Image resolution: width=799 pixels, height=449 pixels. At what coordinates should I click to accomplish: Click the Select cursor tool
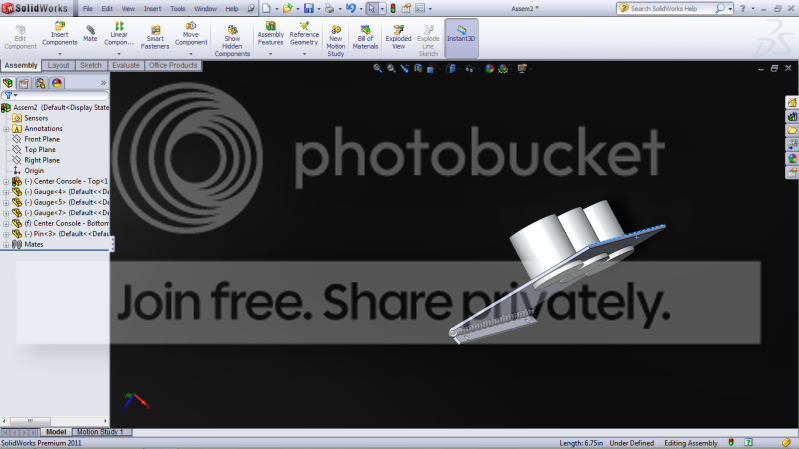(x=372, y=8)
